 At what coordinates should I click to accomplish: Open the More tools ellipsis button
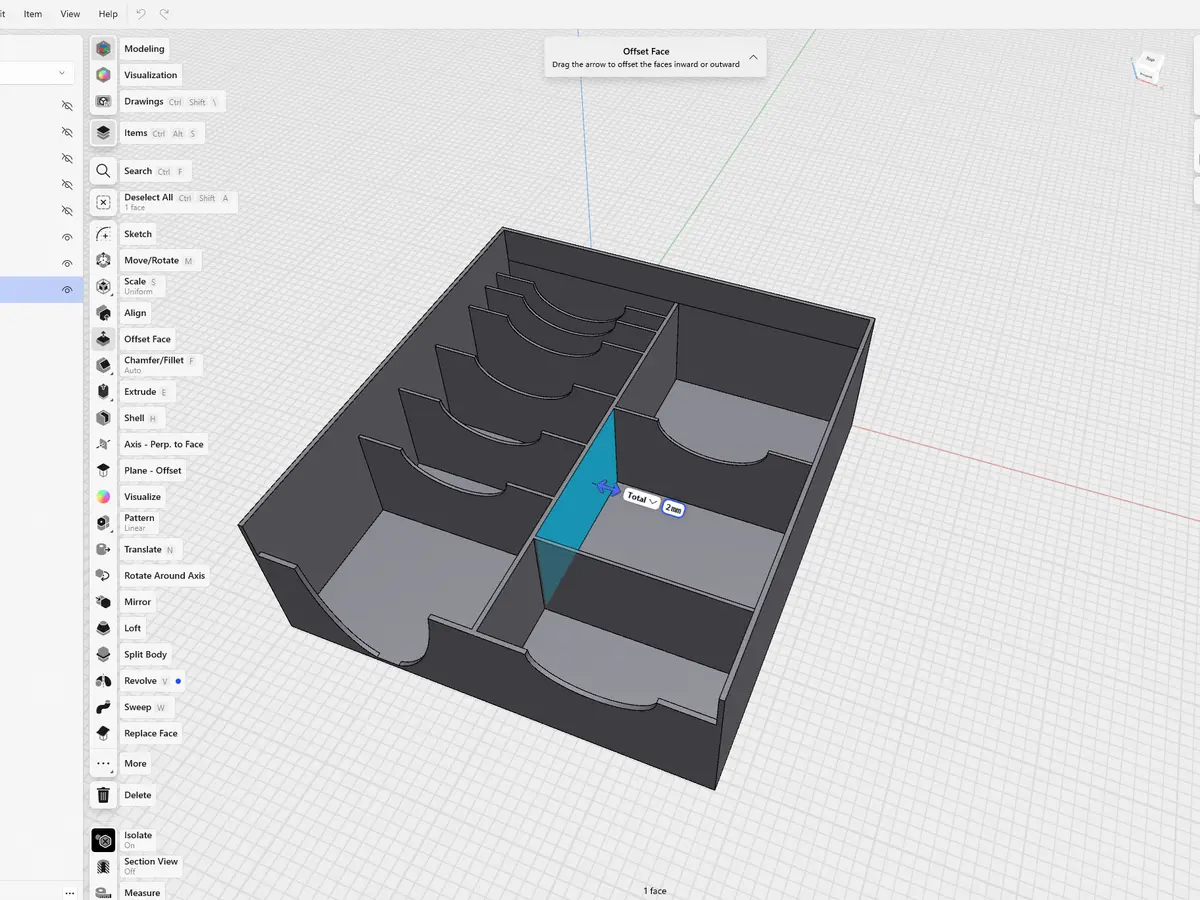103,763
